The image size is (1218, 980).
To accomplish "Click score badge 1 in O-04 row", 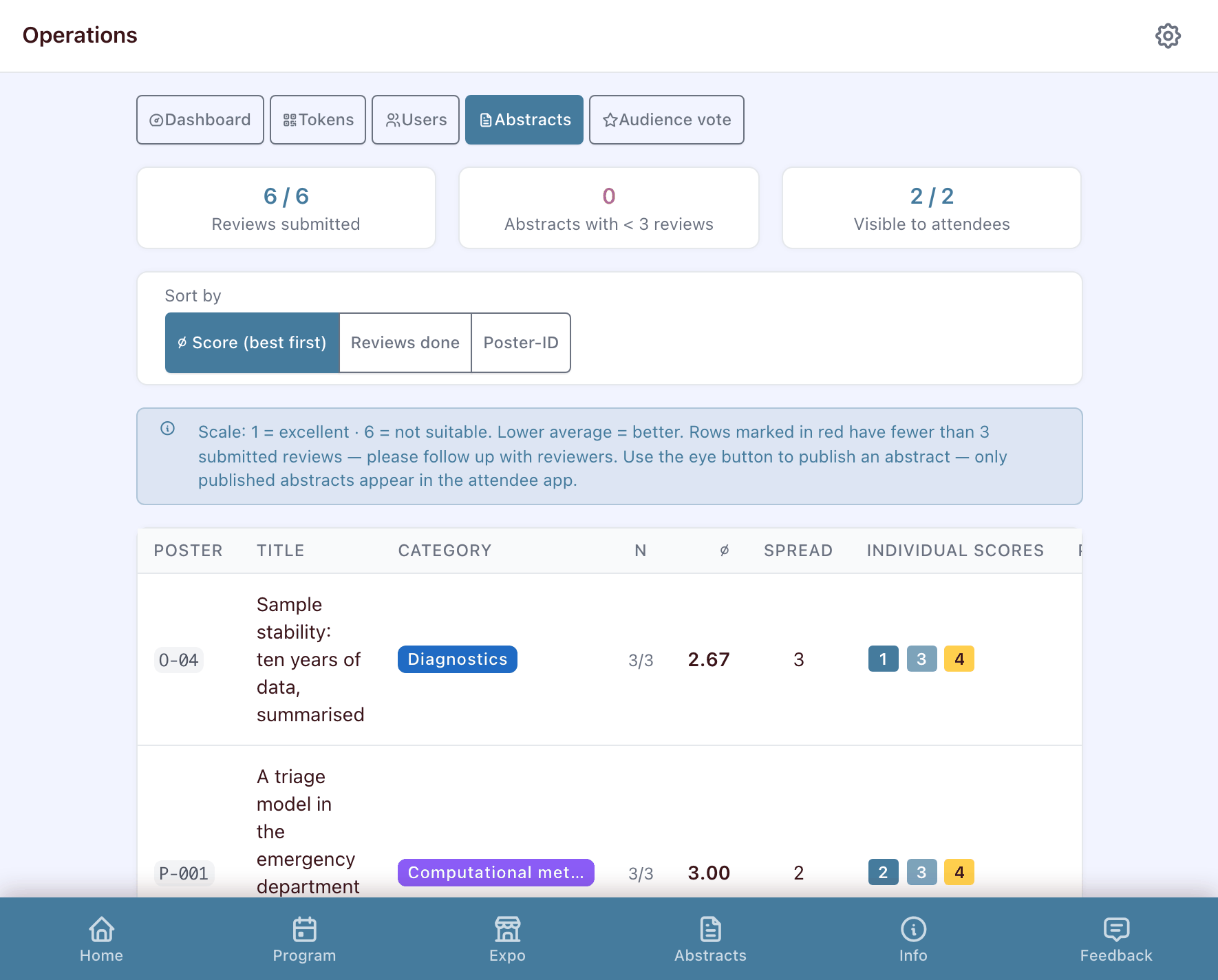I will click(884, 659).
